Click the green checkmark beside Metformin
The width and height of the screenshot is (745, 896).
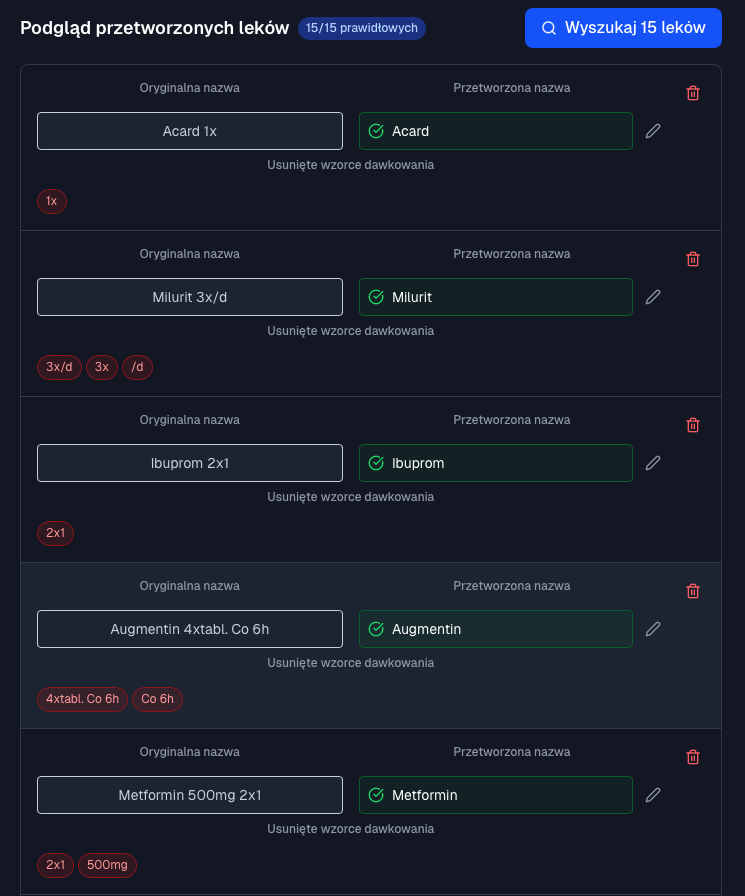(x=376, y=795)
